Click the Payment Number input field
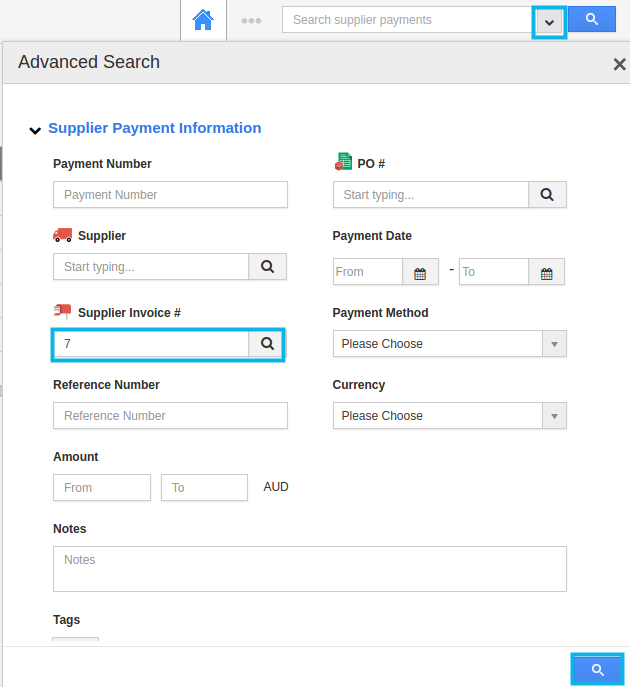The width and height of the screenshot is (630, 687). pyautogui.click(x=170, y=195)
